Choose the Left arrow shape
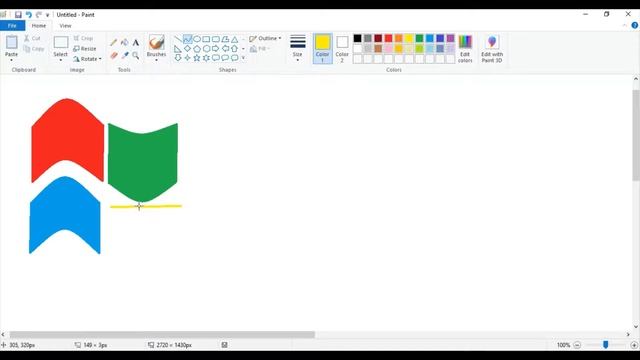 click(225, 49)
